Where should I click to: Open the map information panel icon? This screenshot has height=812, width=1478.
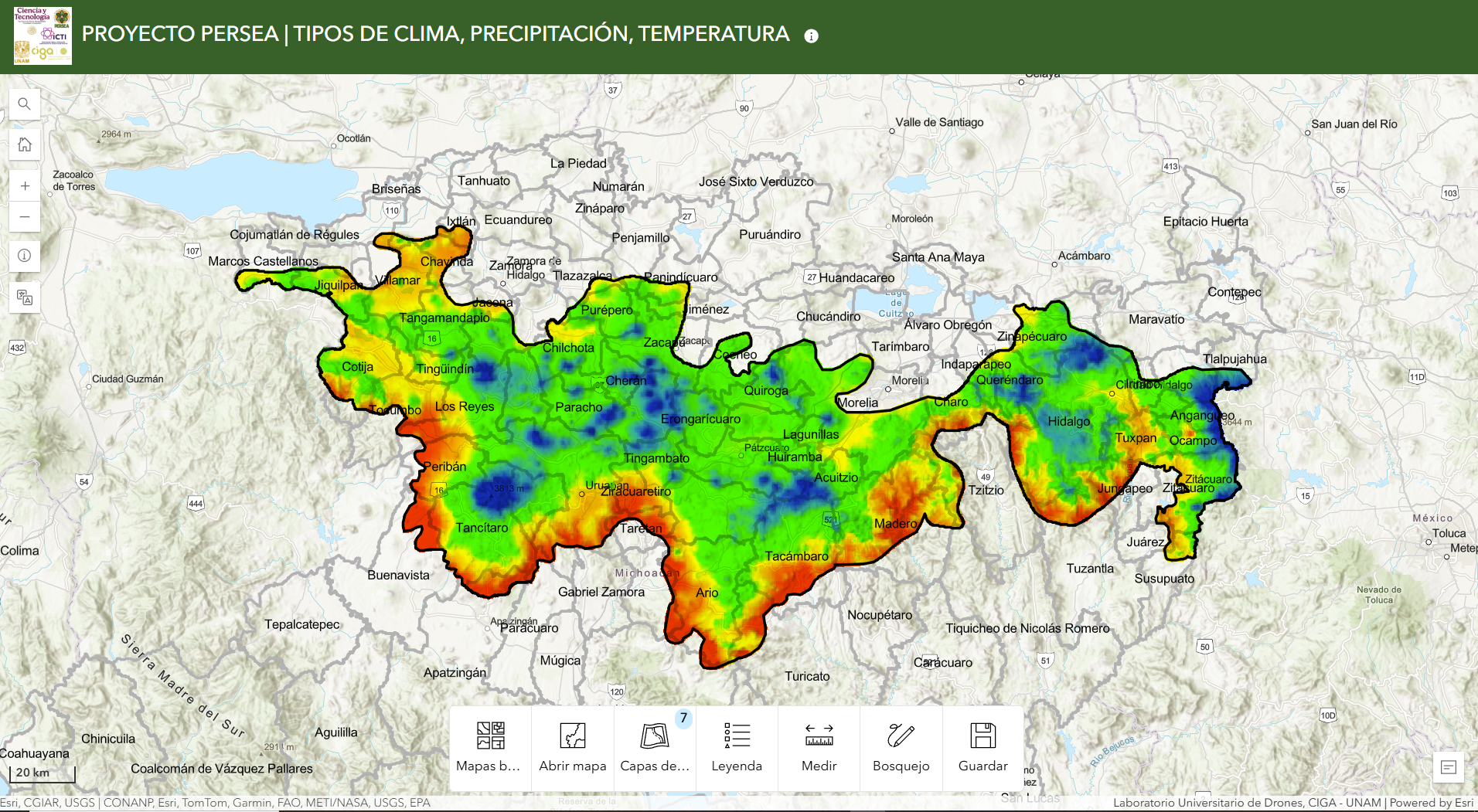point(25,256)
